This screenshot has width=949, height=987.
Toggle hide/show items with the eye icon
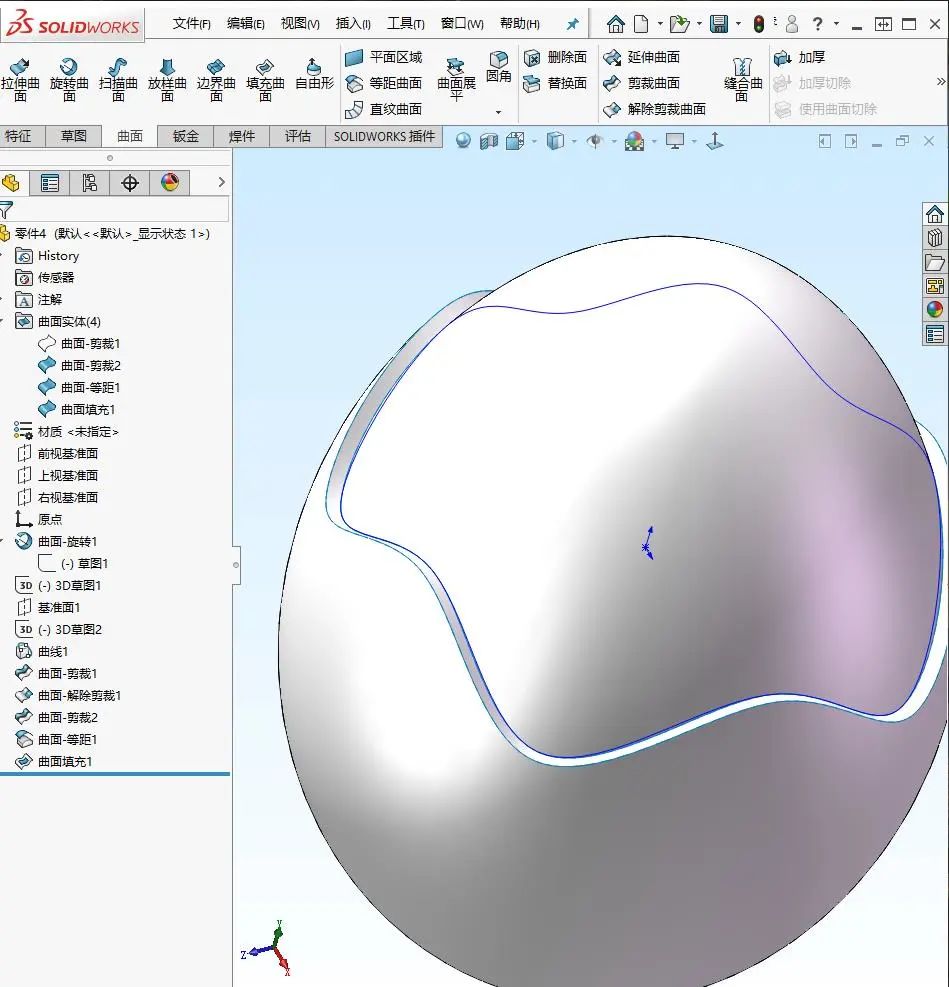click(593, 141)
